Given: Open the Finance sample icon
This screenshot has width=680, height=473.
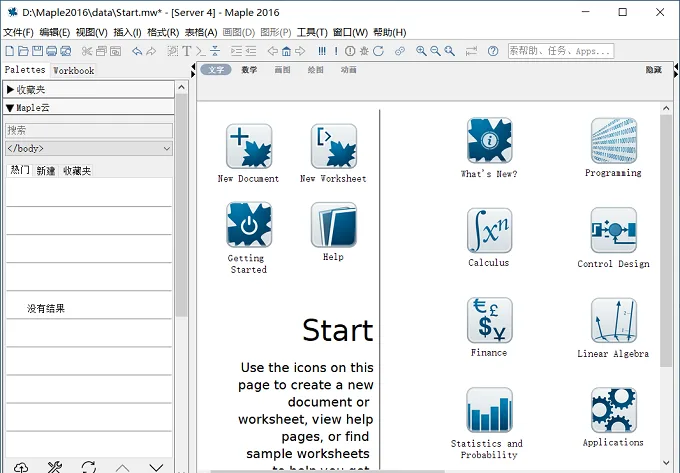Looking at the screenshot, I should [490, 320].
